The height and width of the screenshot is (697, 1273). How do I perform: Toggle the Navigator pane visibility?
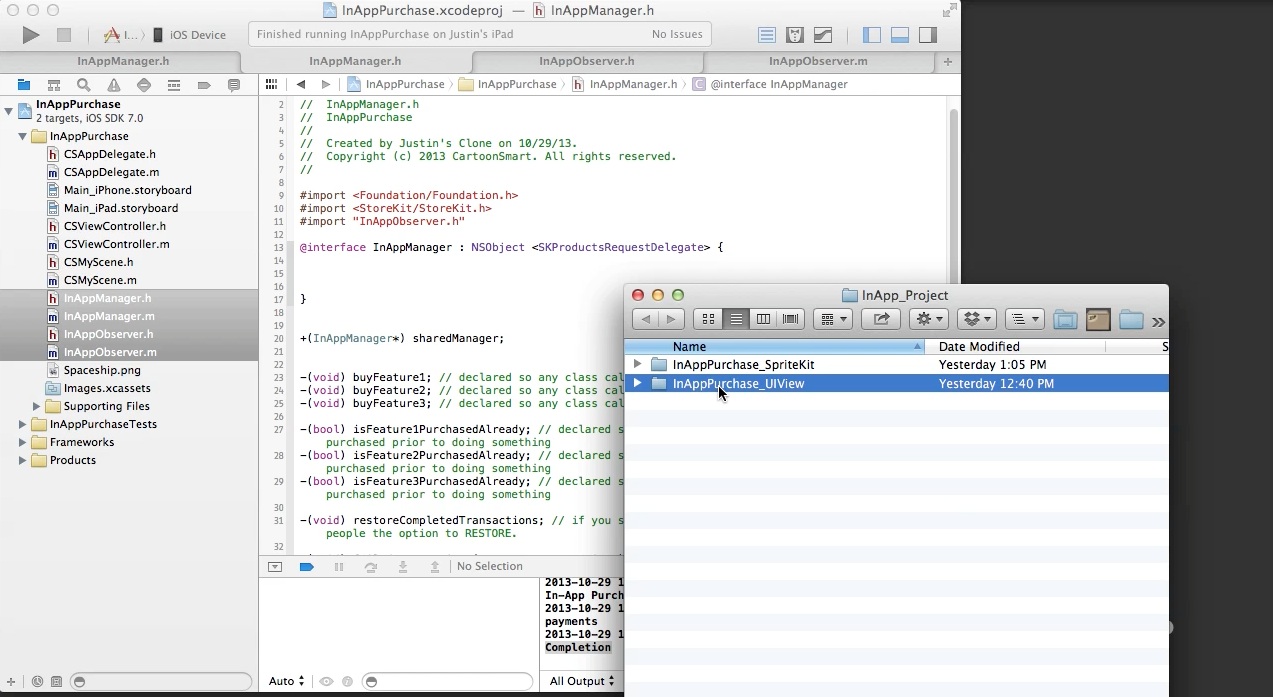(x=872, y=35)
